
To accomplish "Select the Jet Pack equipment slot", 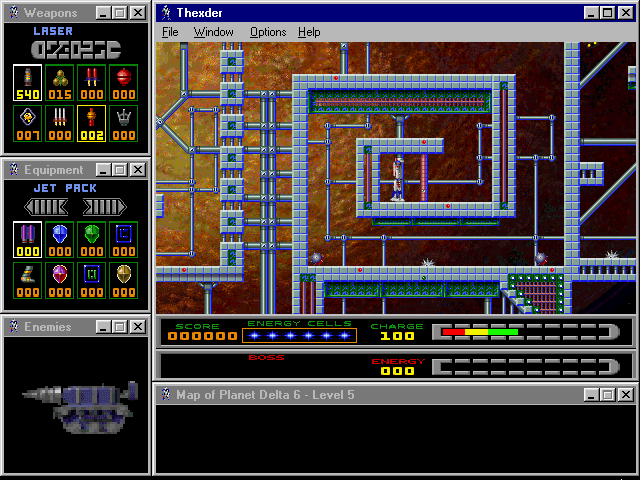I will coord(27,240).
